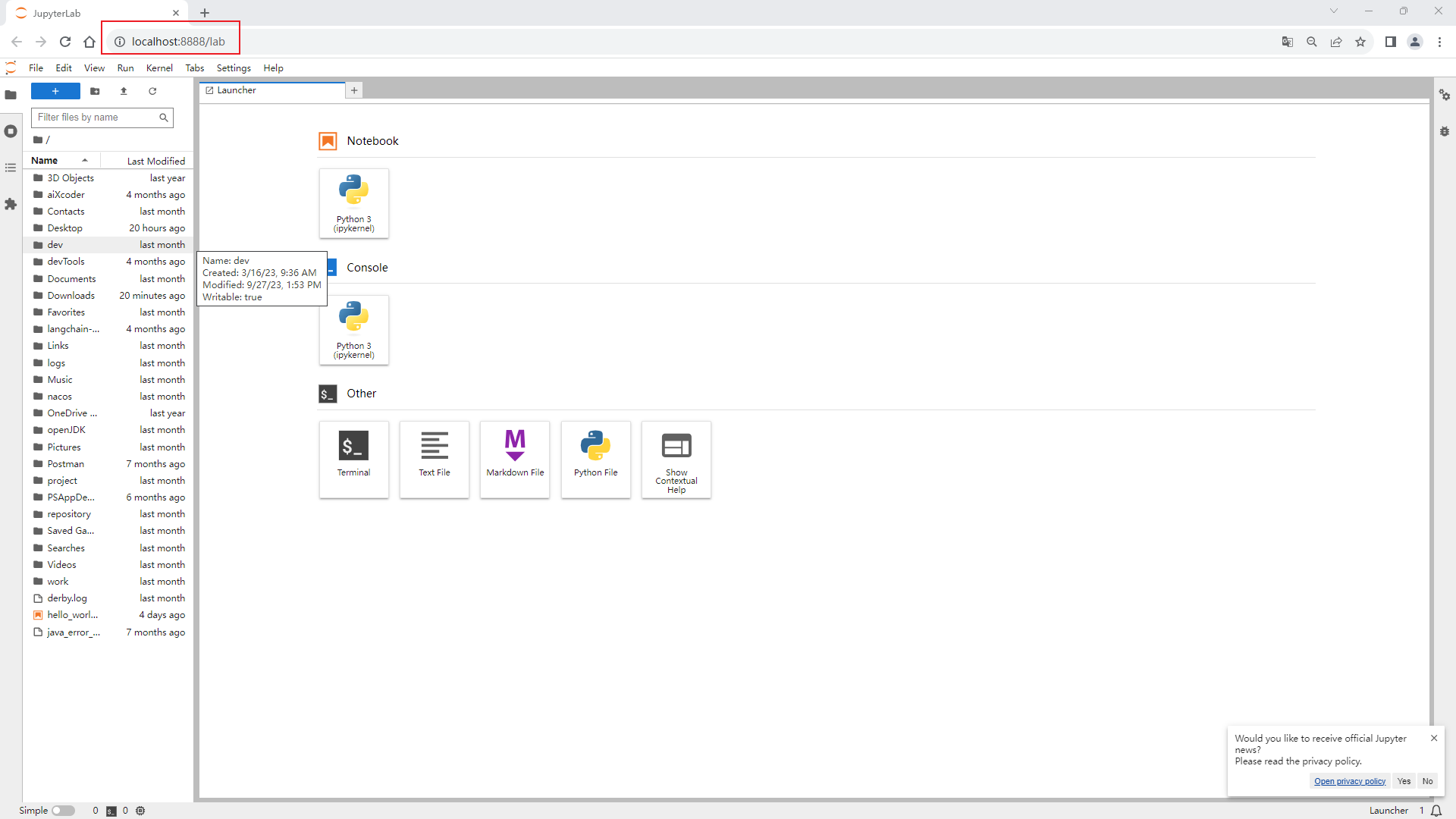1456x819 pixels.
Task: Toggle Simple interface mode switch
Action: click(63, 811)
